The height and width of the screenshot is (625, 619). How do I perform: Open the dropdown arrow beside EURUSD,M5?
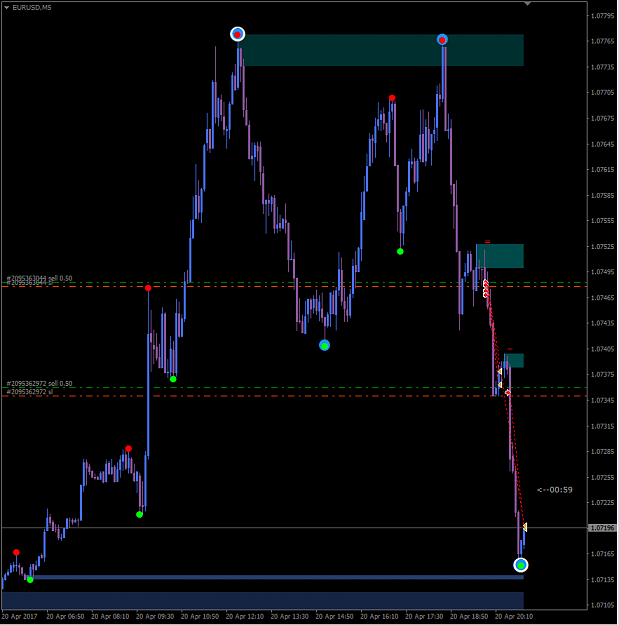[x=6, y=8]
